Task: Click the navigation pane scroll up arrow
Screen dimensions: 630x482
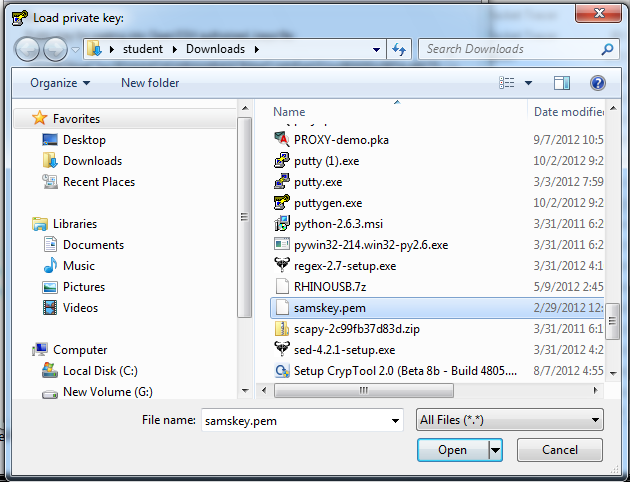Action: pyautogui.click(x=245, y=108)
